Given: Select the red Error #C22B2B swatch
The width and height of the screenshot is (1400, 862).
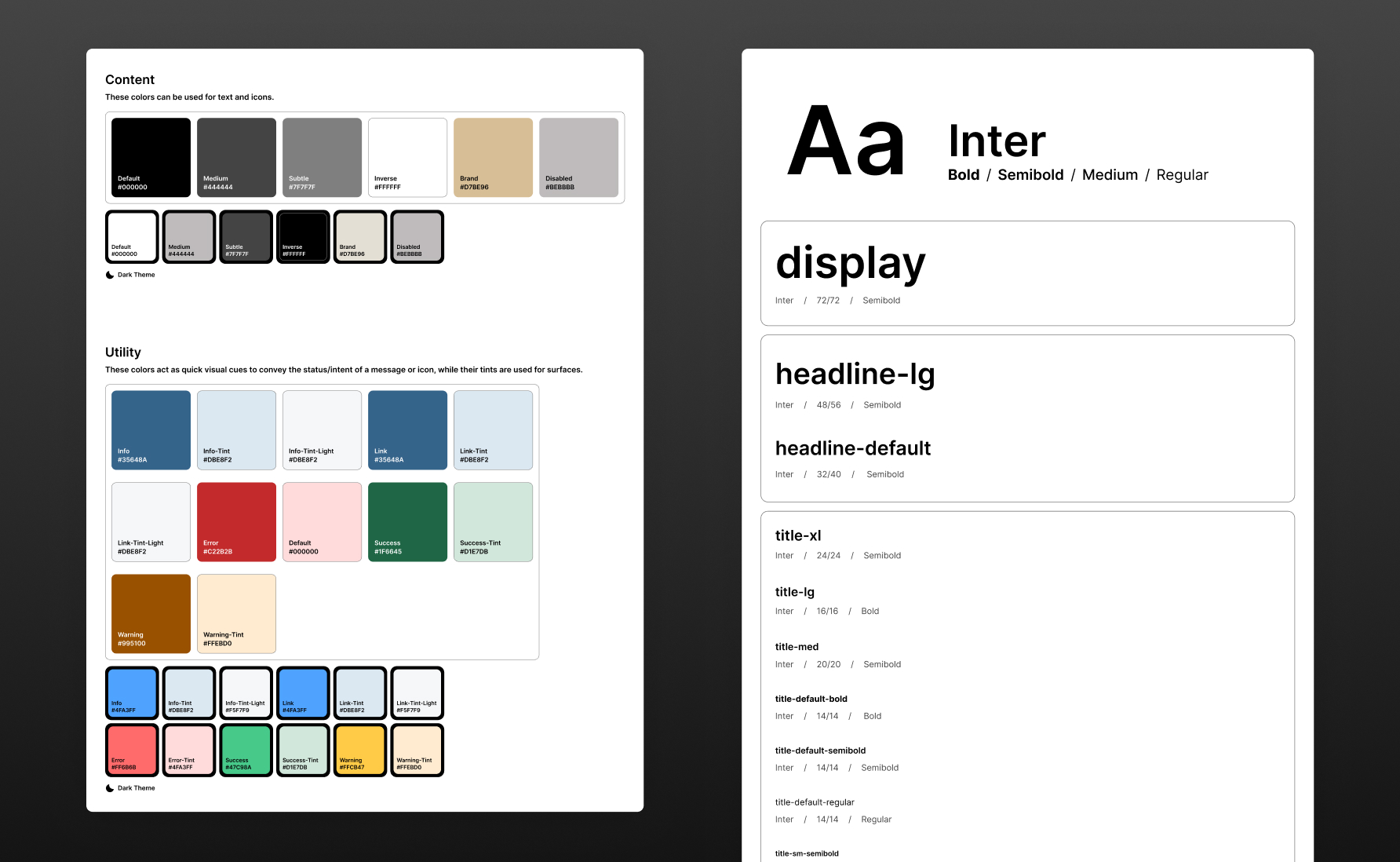Looking at the screenshot, I should click(x=236, y=522).
